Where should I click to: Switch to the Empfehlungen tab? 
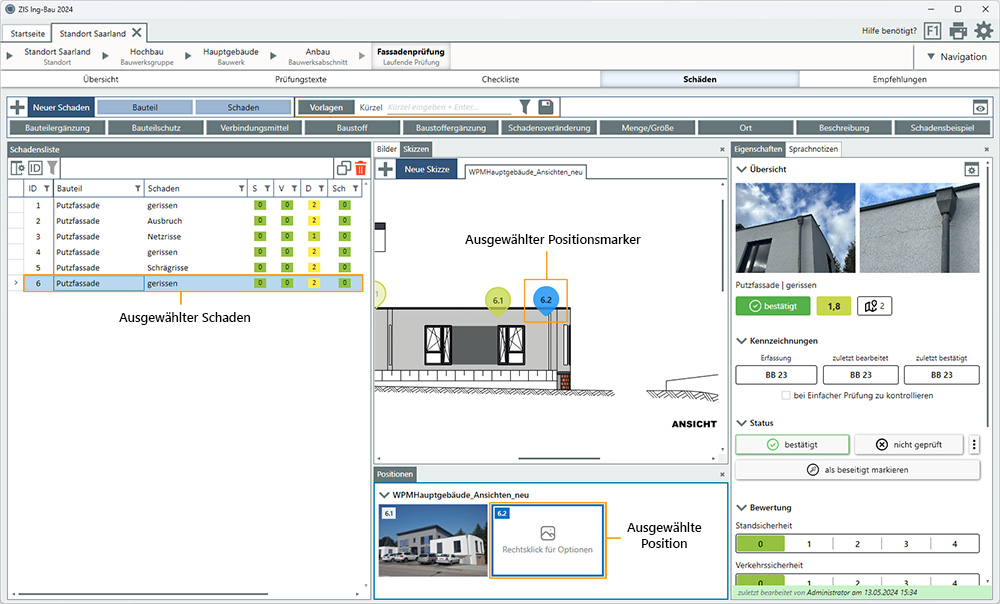[x=899, y=79]
